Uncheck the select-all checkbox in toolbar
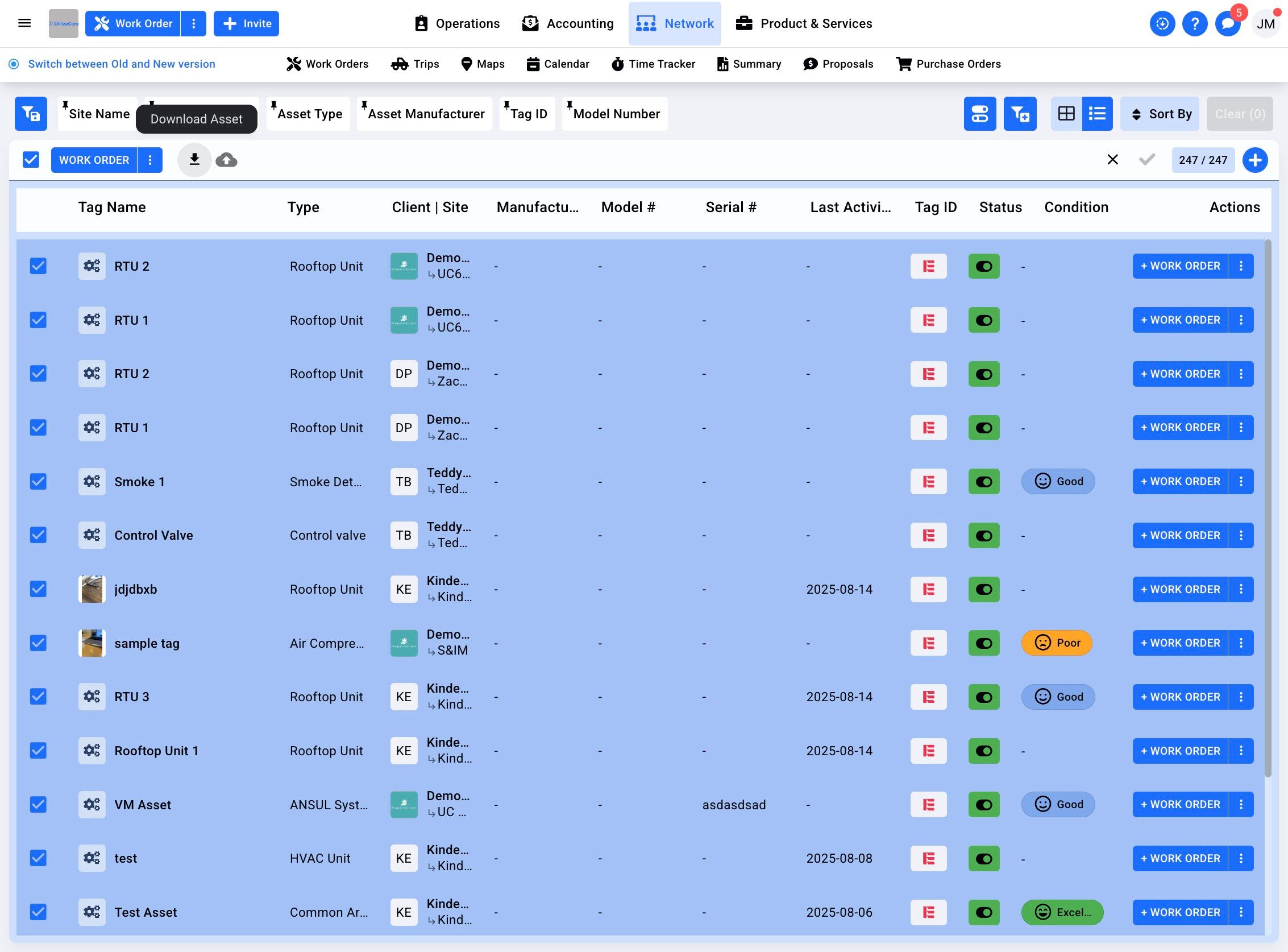This screenshot has width=1288, height=952. (x=31, y=160)
